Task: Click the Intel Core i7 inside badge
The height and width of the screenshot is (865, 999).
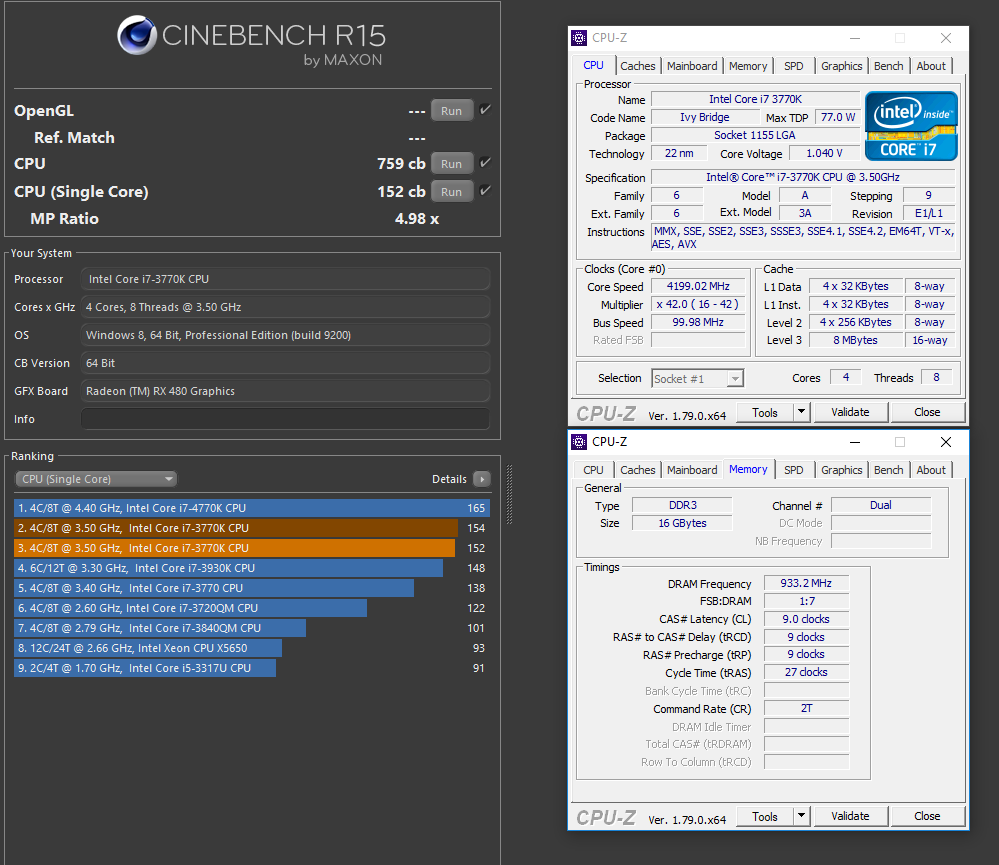Action: coord(911,126)
